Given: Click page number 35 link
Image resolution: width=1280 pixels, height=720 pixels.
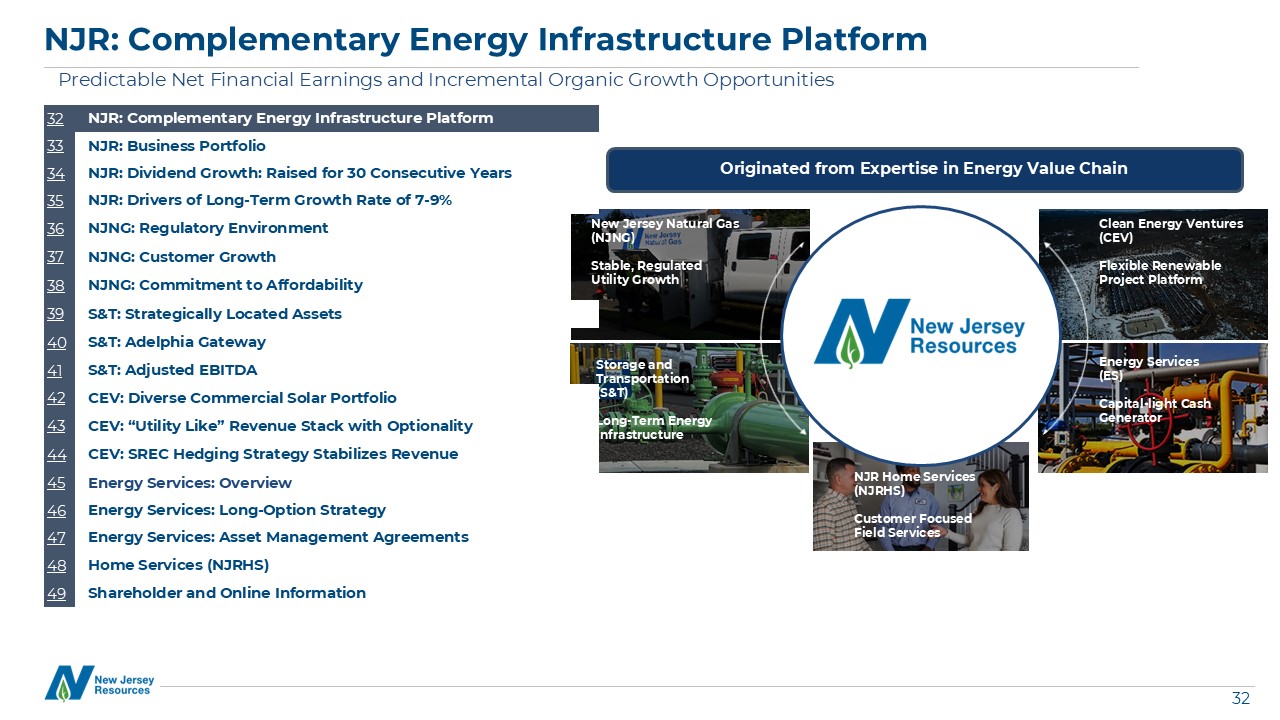Looking at the screenshot, I should [x=55, y=201].
